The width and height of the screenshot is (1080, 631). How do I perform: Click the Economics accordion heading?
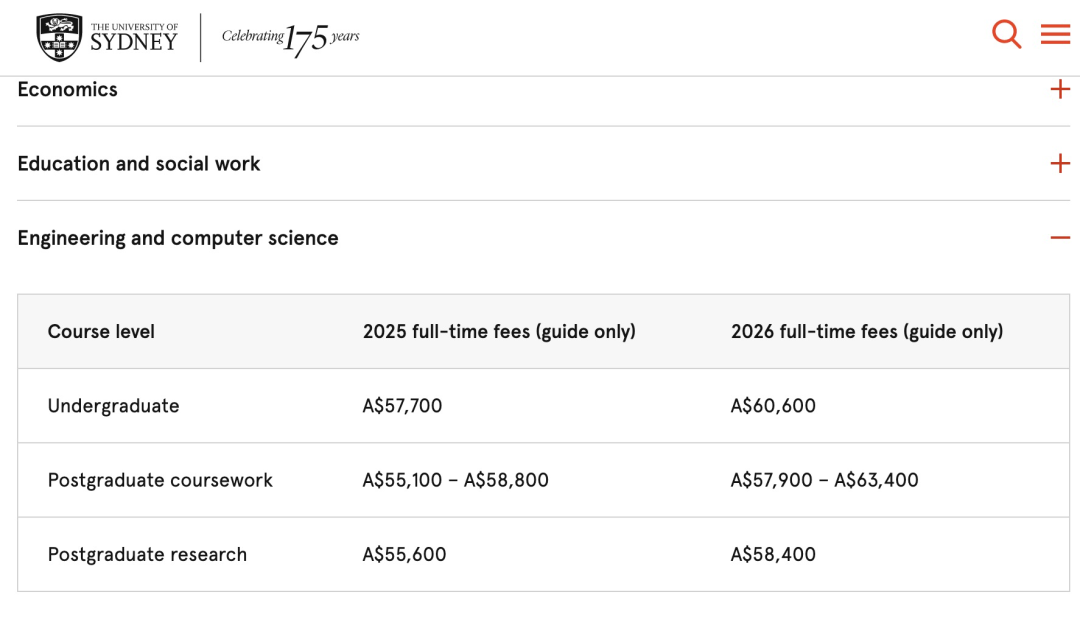(x=68, y=90)
